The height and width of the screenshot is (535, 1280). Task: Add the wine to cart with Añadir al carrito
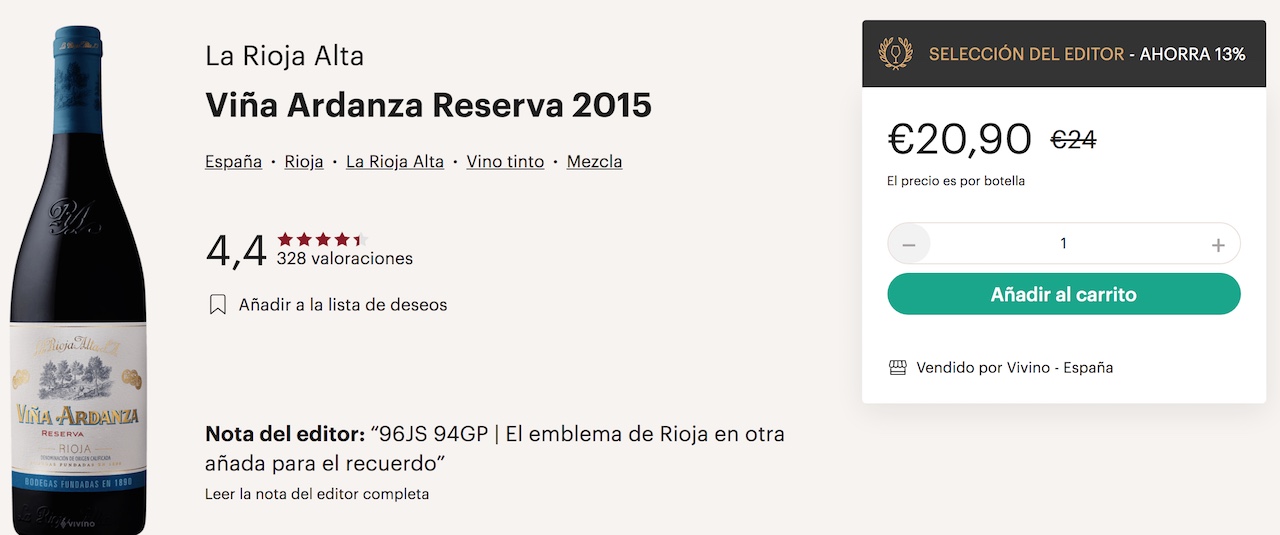pos(1063,295)
